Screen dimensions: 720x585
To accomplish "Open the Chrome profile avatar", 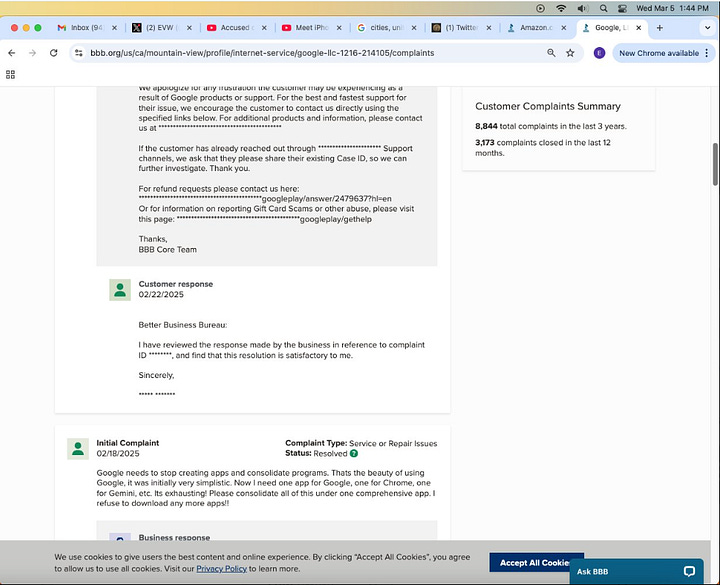I will (x=599, y=53).
